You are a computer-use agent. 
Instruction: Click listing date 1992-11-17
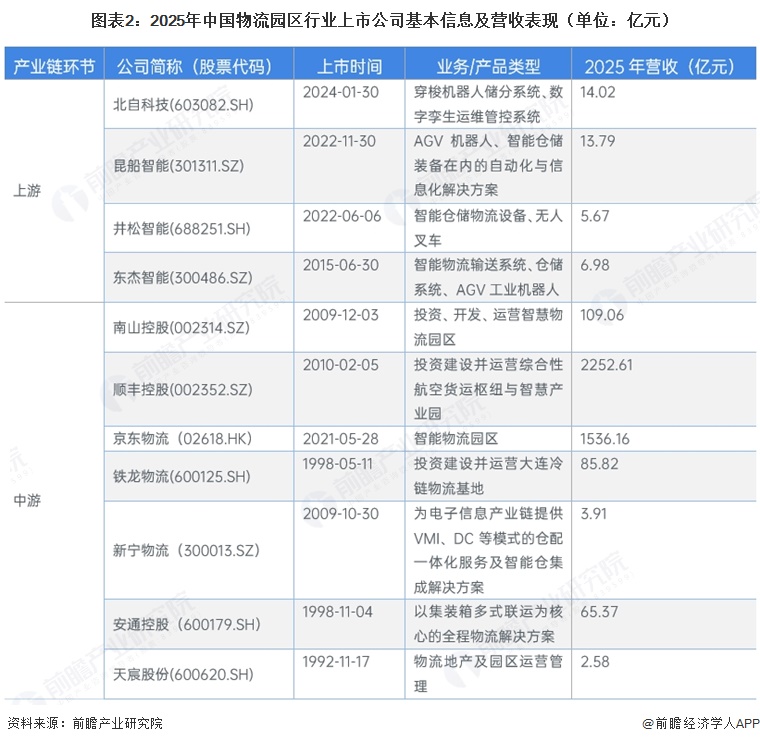336,662
